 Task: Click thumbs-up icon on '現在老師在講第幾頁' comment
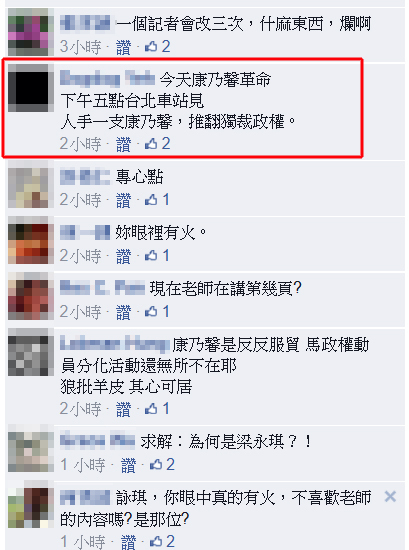coord(151,311)
